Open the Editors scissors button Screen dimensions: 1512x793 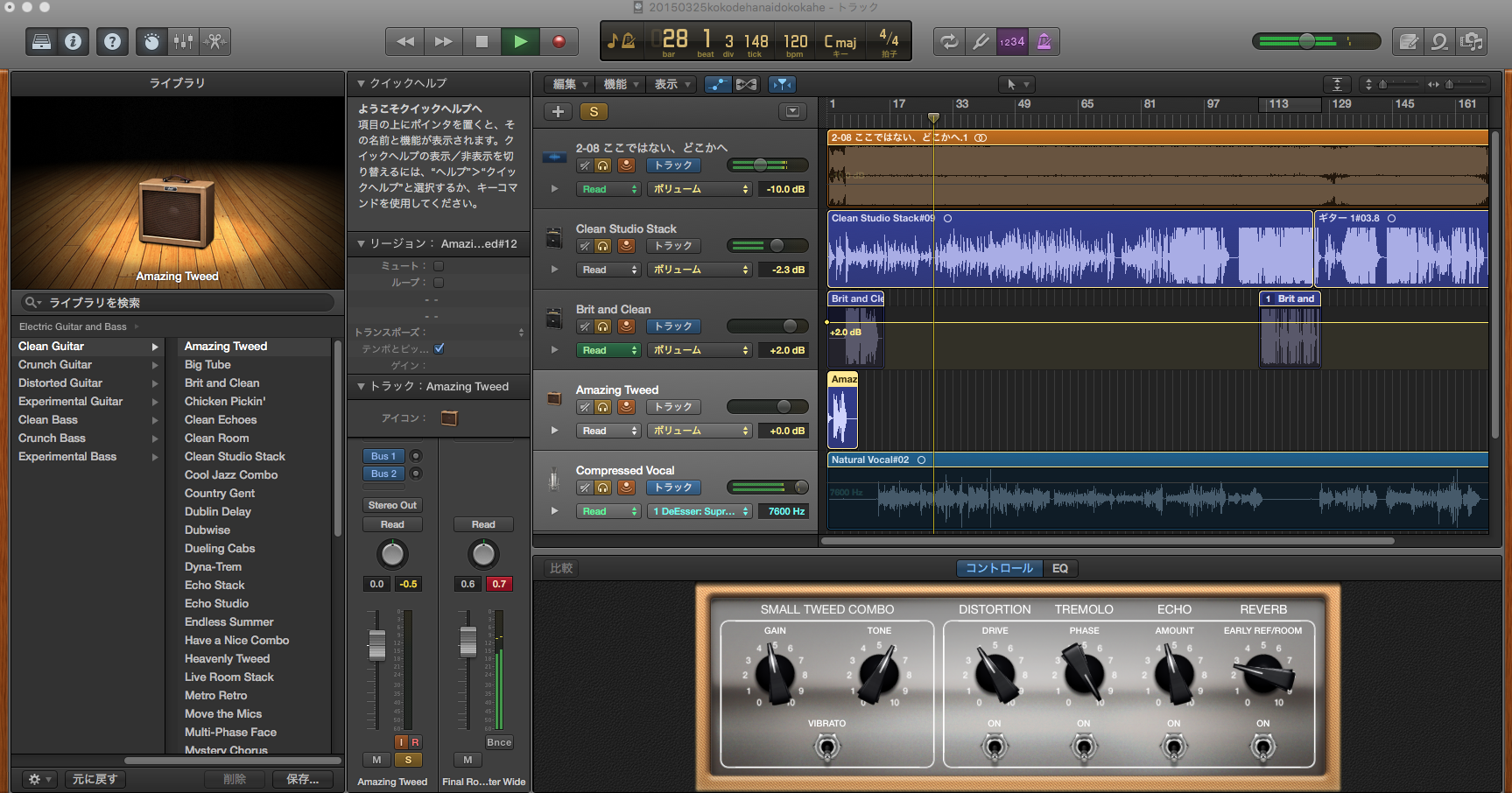click(x=214, y=41)
